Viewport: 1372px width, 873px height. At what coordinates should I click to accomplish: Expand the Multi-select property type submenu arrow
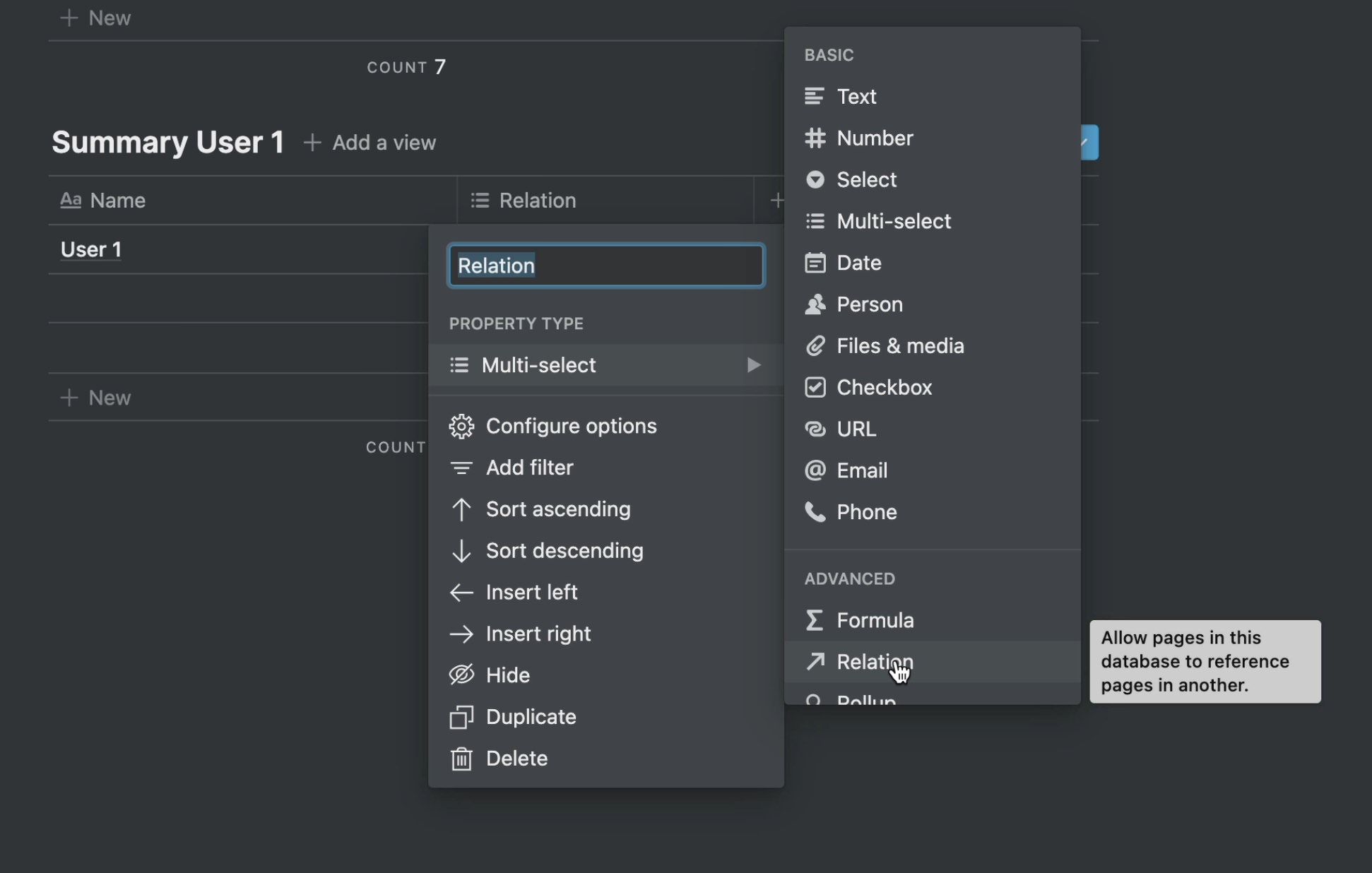753,365
